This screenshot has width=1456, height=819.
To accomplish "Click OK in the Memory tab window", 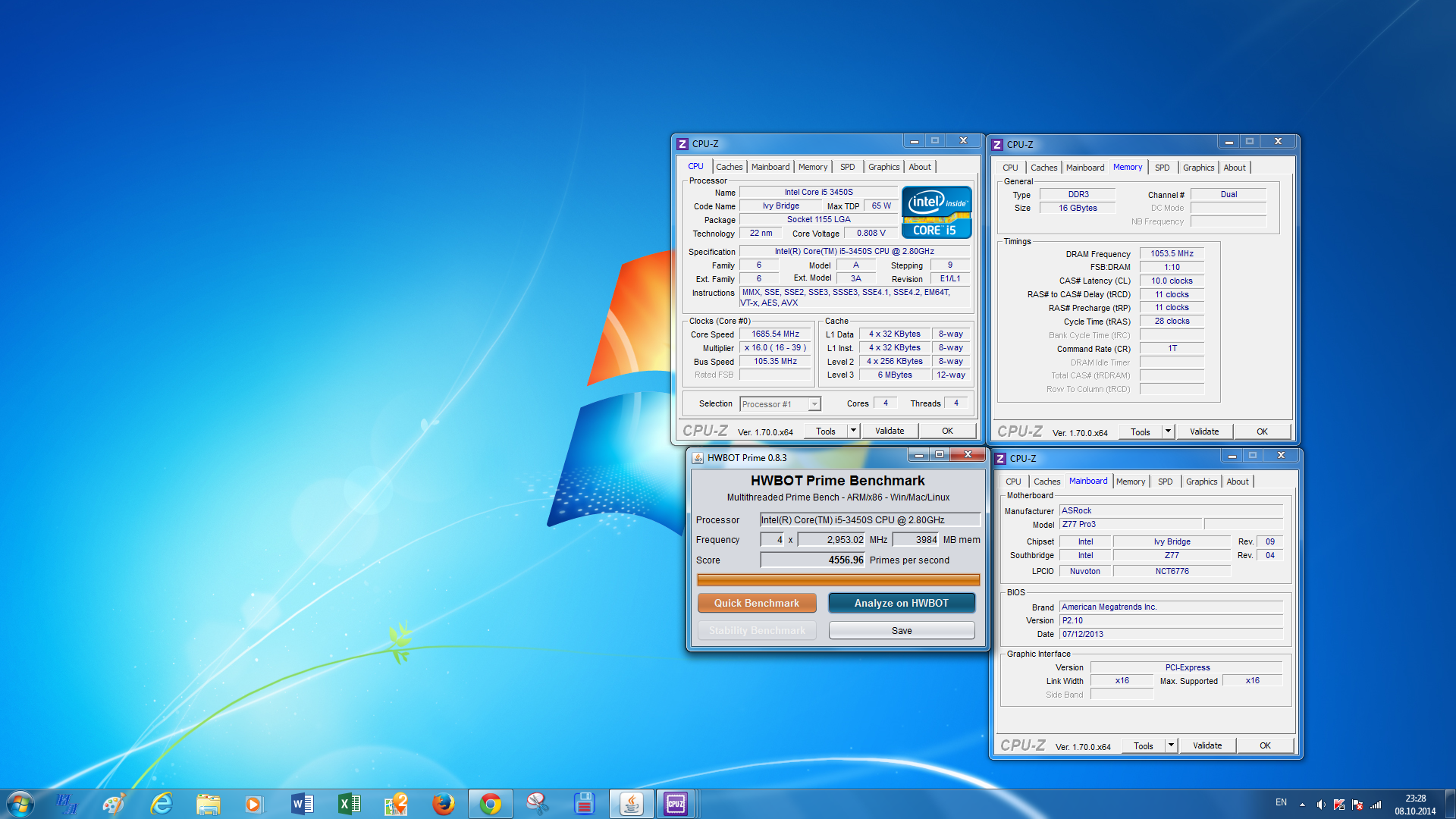I will 1262,431.
